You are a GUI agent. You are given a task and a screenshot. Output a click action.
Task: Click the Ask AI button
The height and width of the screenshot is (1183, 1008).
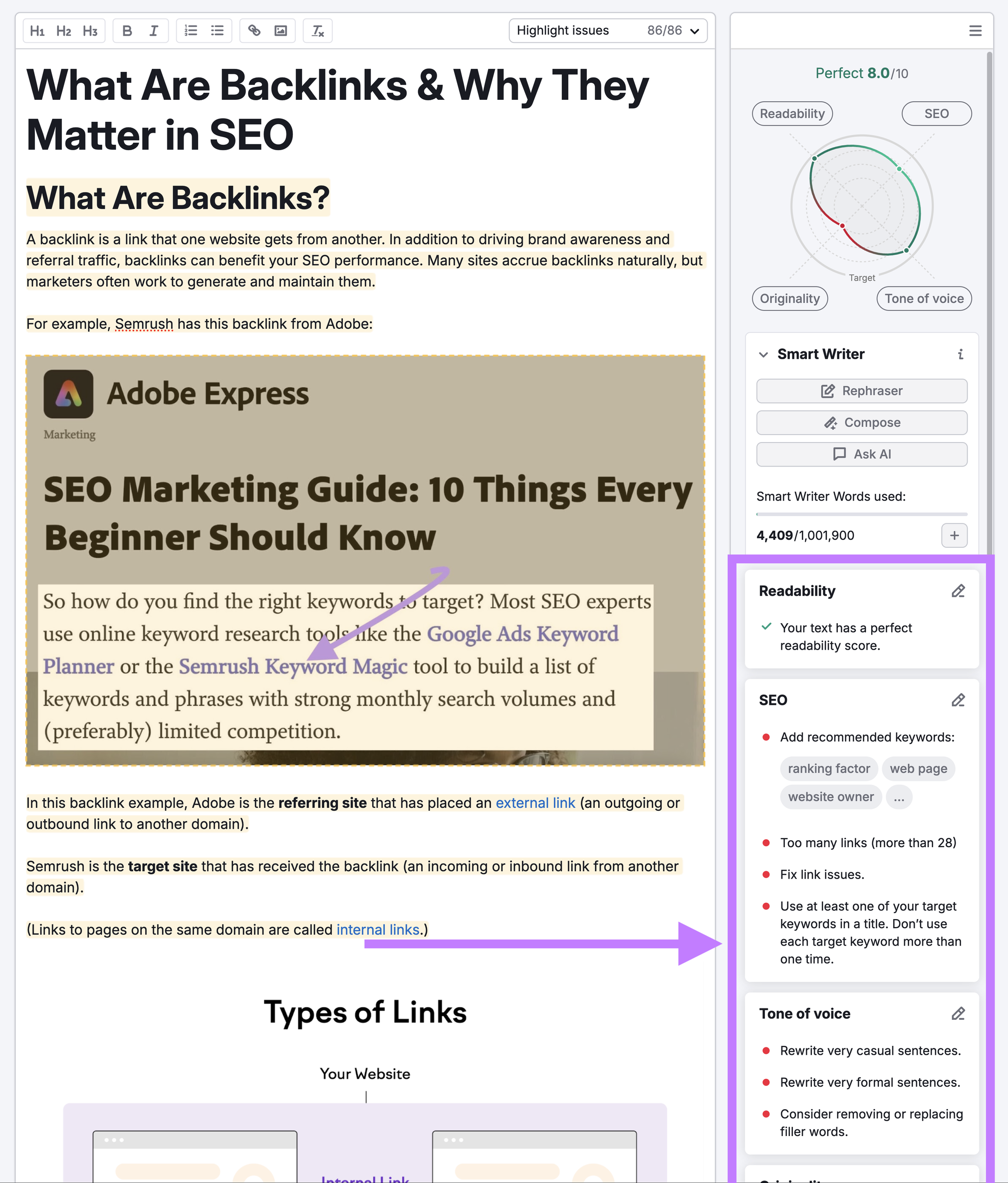pyautogui.click(x=863, y=453)
